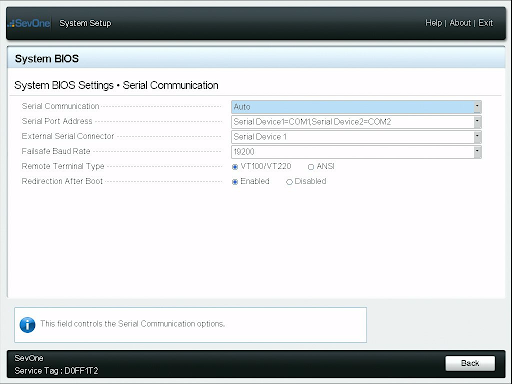Select VT100/VT220 terminal type radio

tap(235, 167)
